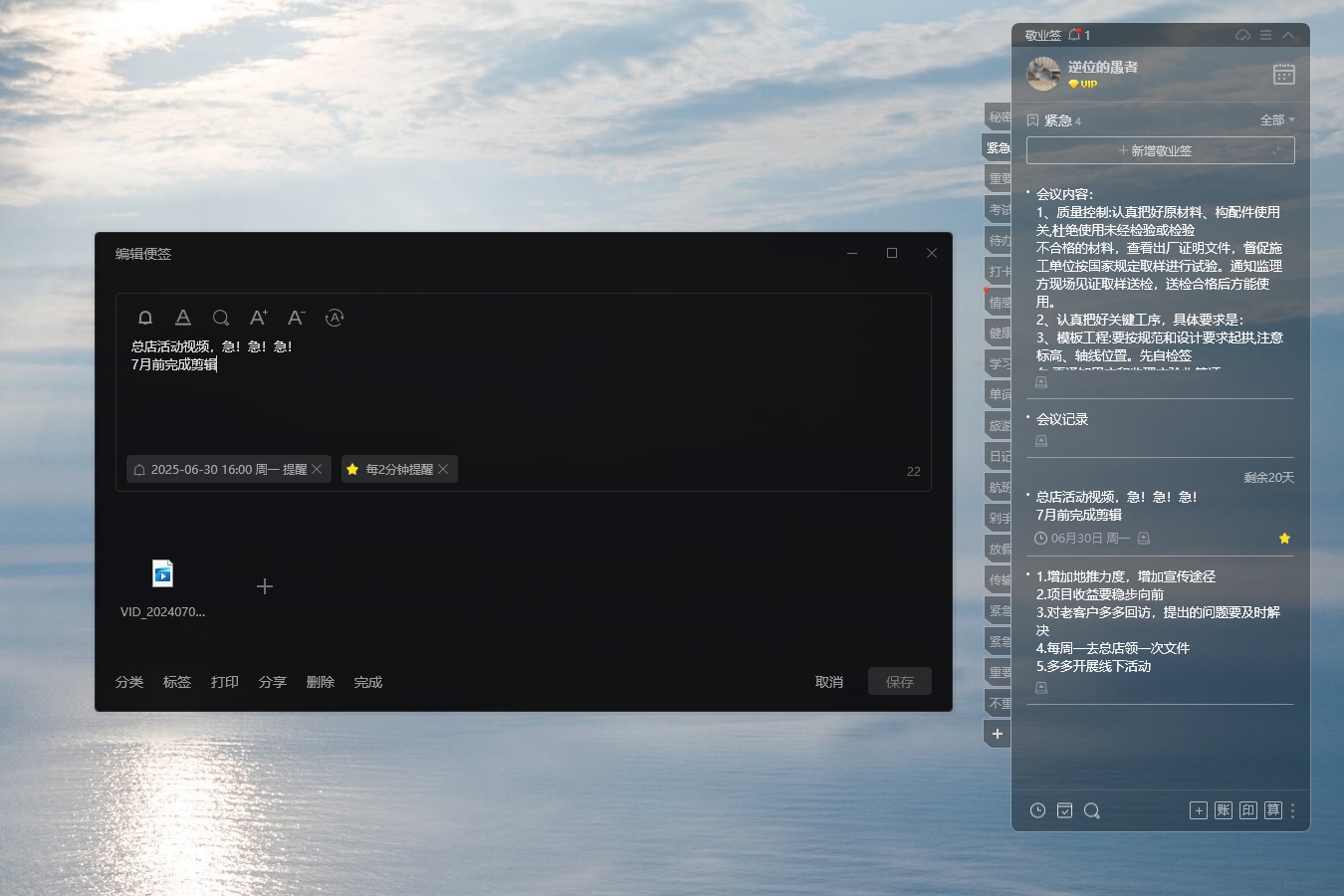Select the underlined A font color tool

coord(183,318)
